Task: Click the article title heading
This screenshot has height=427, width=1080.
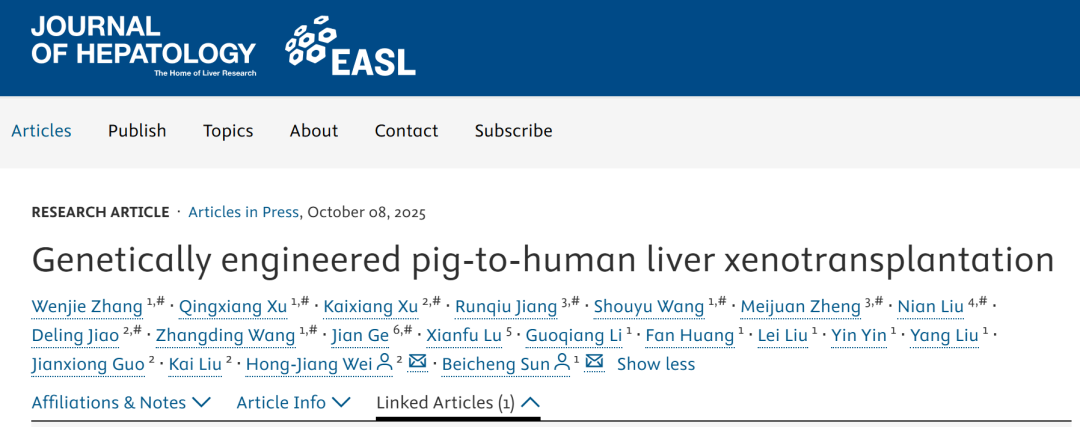Action: point(543,259)
